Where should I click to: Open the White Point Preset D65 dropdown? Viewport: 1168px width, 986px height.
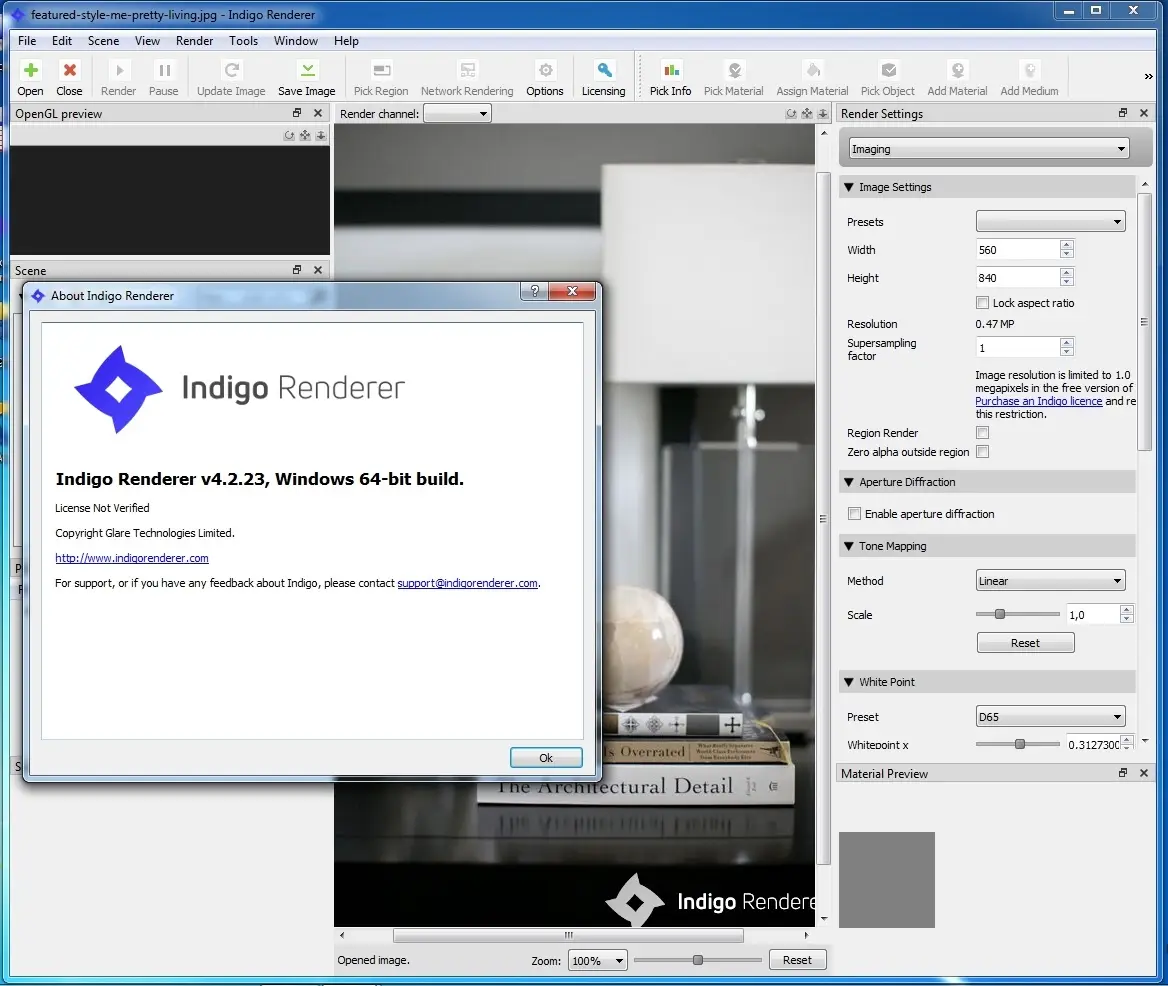1050,716
